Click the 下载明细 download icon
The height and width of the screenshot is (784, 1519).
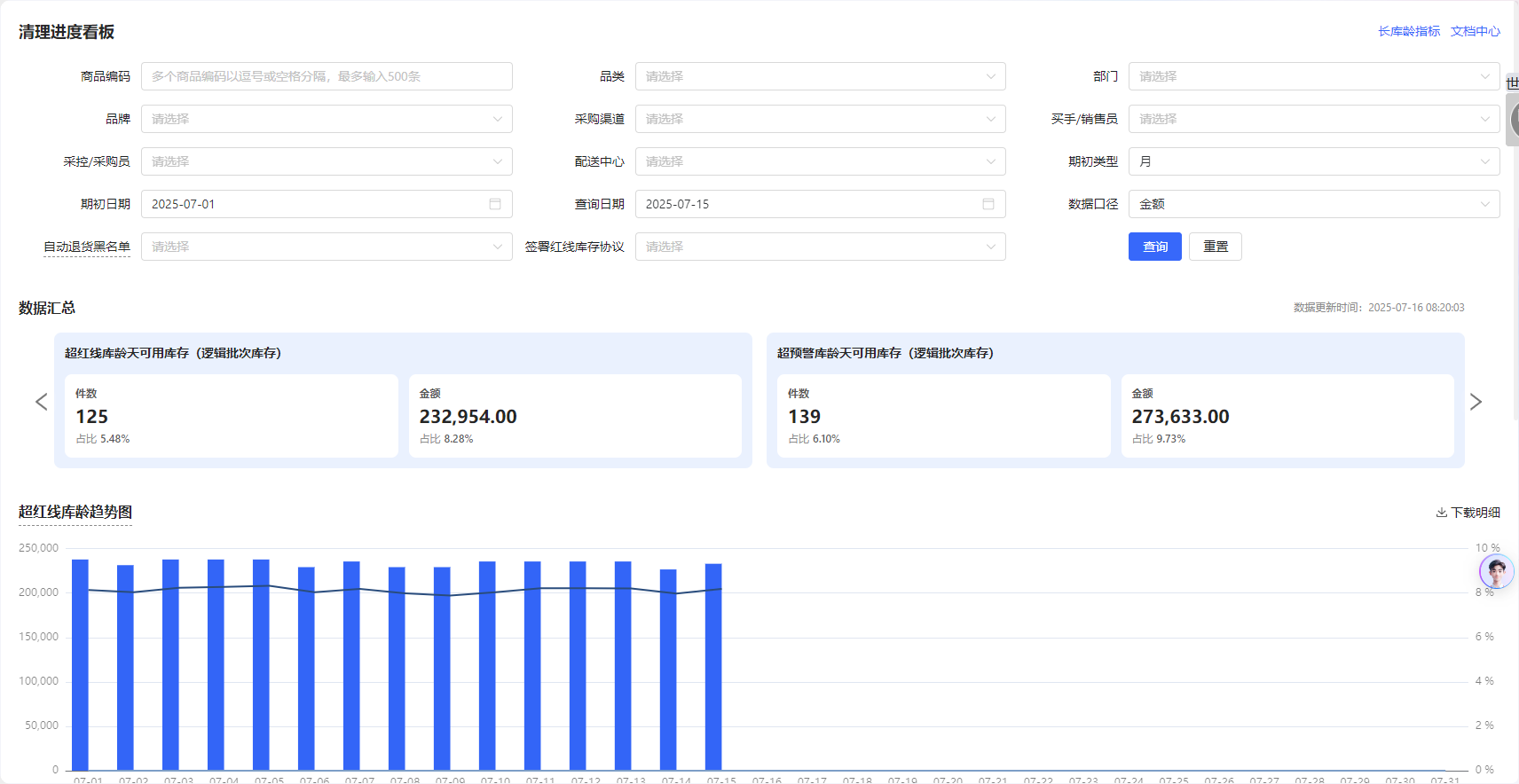pos(1442,513)
